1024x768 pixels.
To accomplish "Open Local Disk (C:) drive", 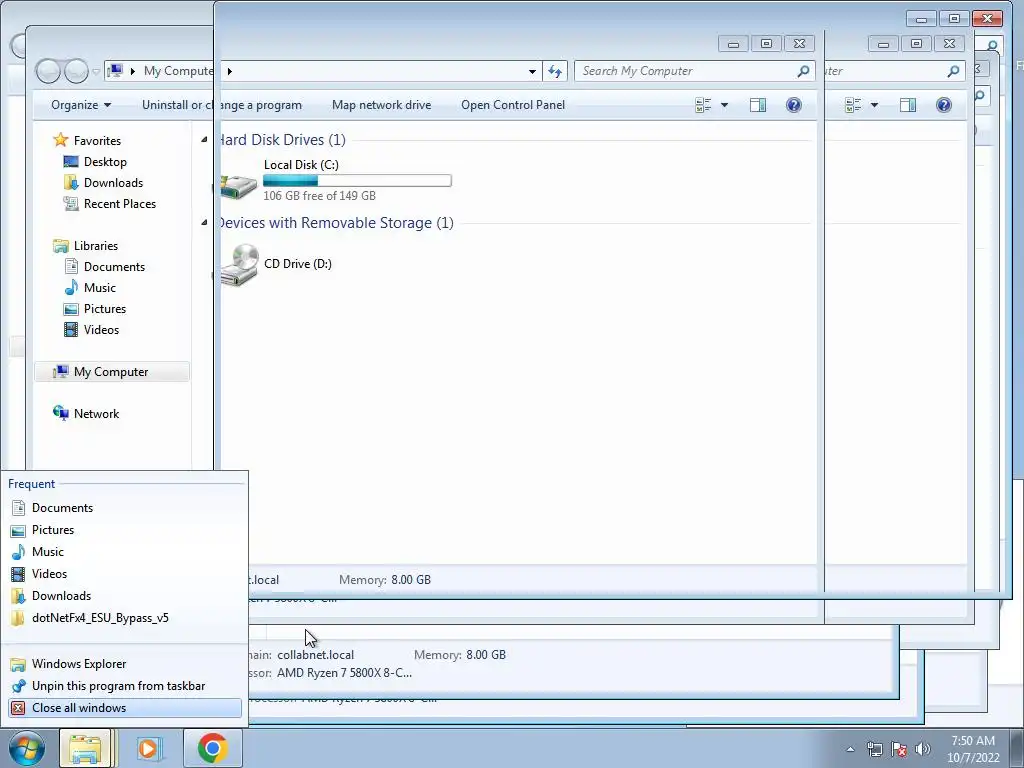I will click(x=336, y=180).
